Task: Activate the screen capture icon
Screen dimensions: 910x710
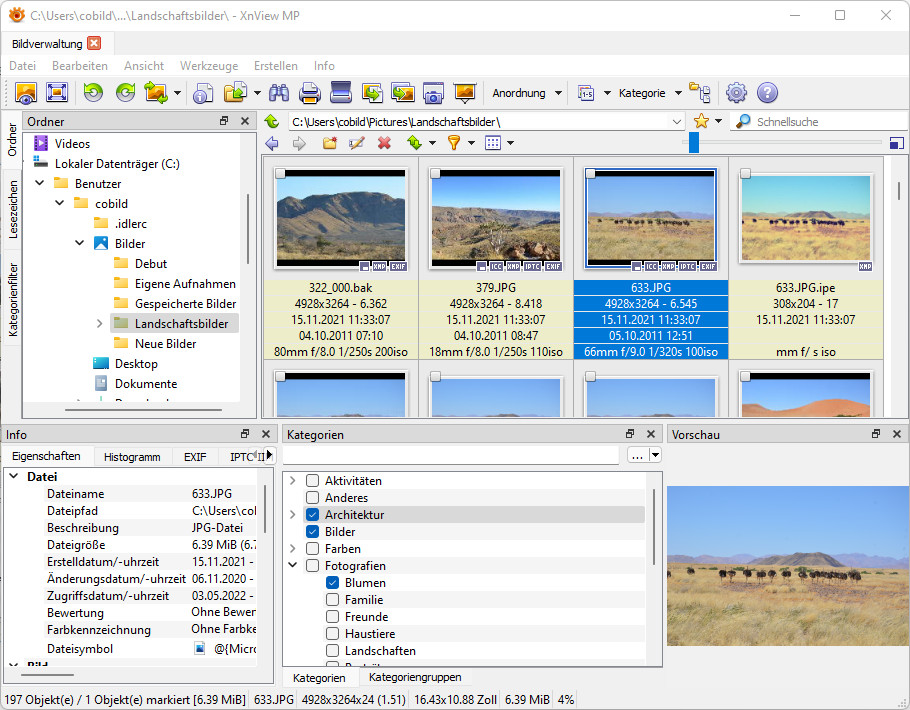Action: (x=433, y=93)
